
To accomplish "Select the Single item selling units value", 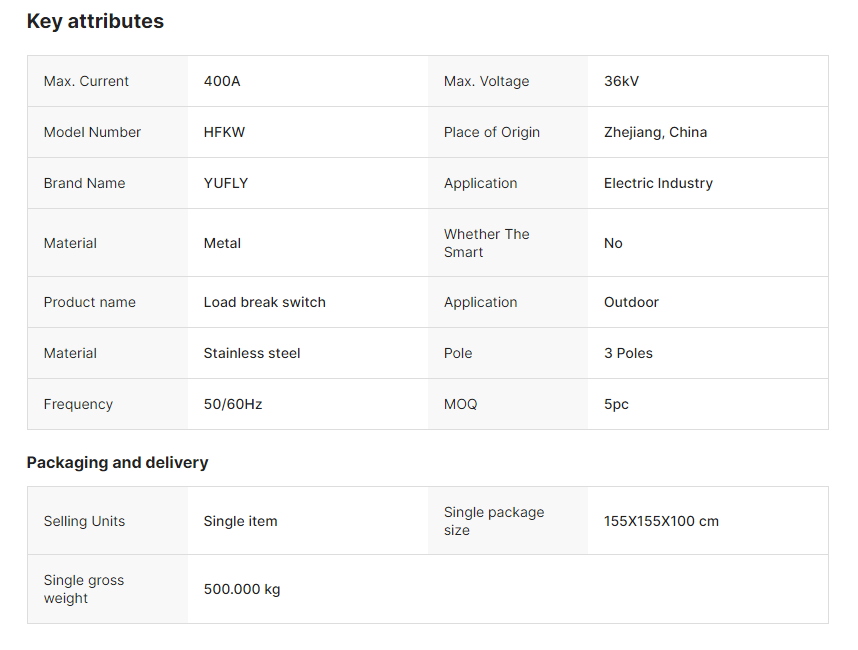I will tap(240, 521).
